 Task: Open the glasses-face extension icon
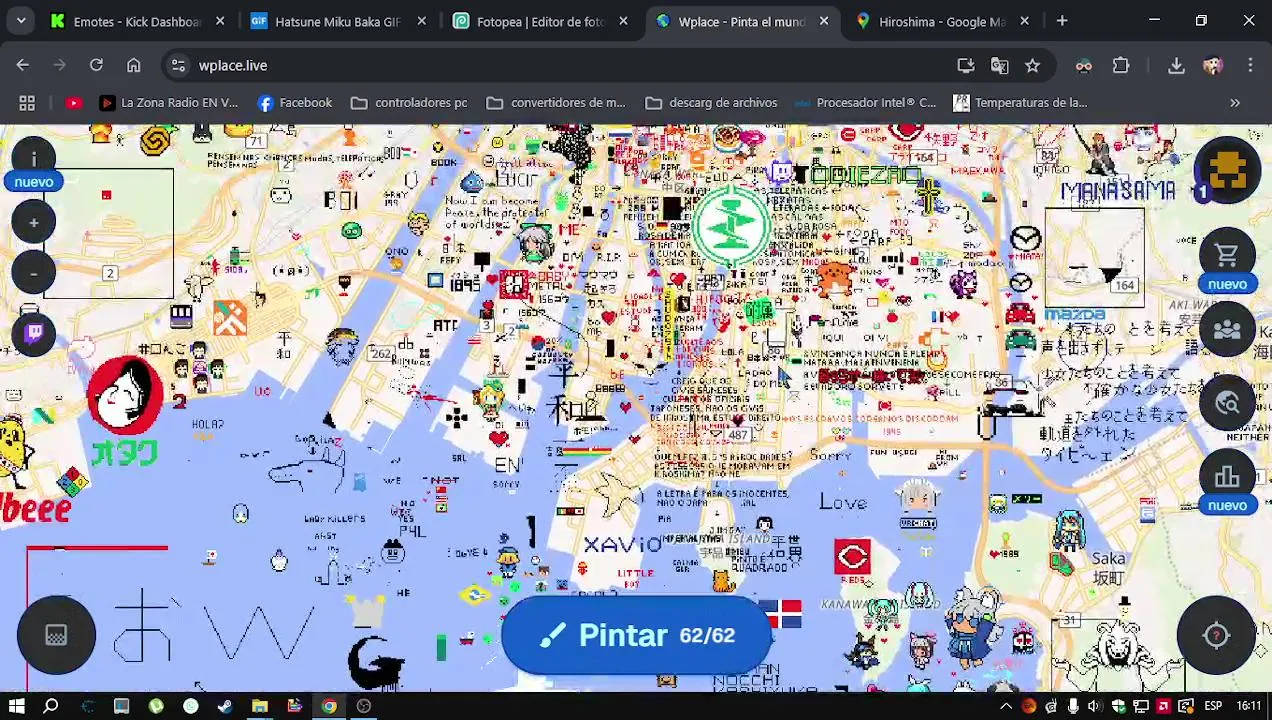(1084, 65)
